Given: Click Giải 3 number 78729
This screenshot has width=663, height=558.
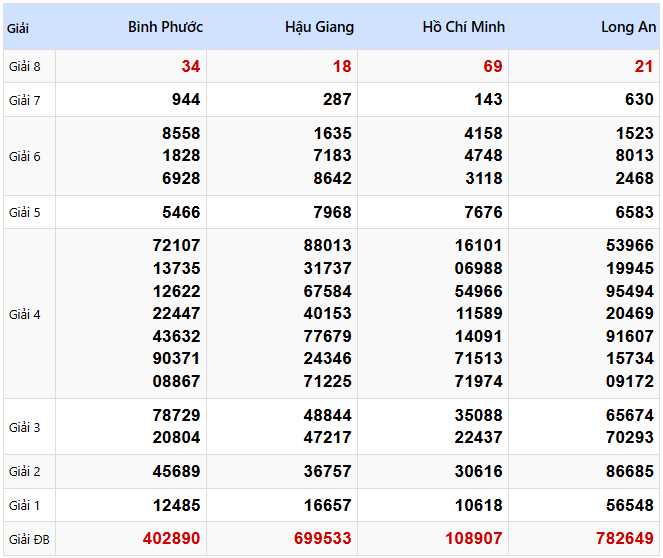Looking at the screenshot, I should pyautogui.click(x=176, y=415).
